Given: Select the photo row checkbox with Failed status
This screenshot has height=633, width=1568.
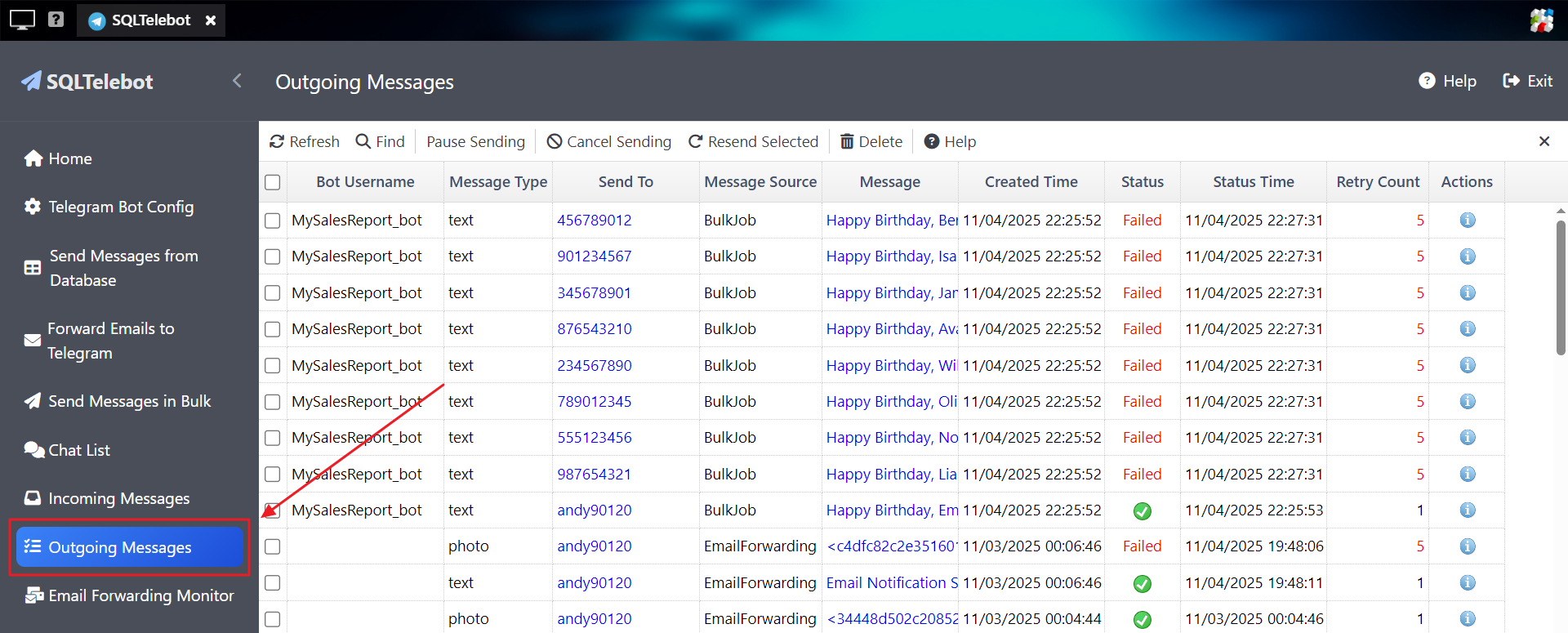Looking at the screenshot, I should tap(273, 546).
